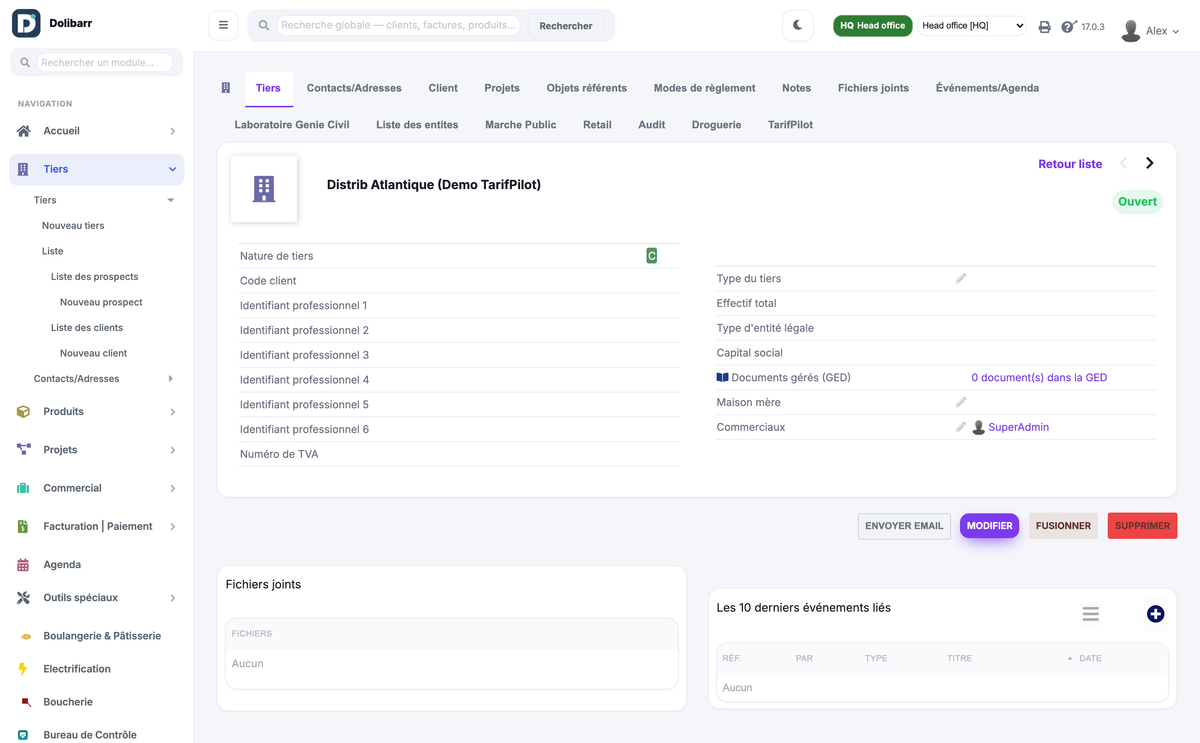Viewport: 1200px width, 743px height.
Task: Click the Boucherie icon
Action: tap(26, 702)
